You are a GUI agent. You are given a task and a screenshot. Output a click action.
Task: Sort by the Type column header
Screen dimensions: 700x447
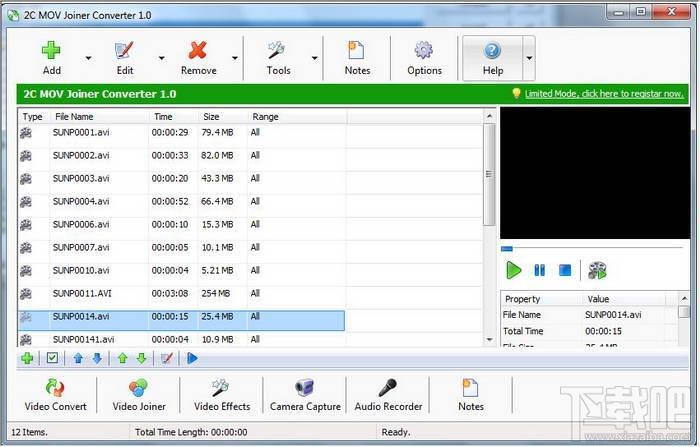click(x=34, y=117)
